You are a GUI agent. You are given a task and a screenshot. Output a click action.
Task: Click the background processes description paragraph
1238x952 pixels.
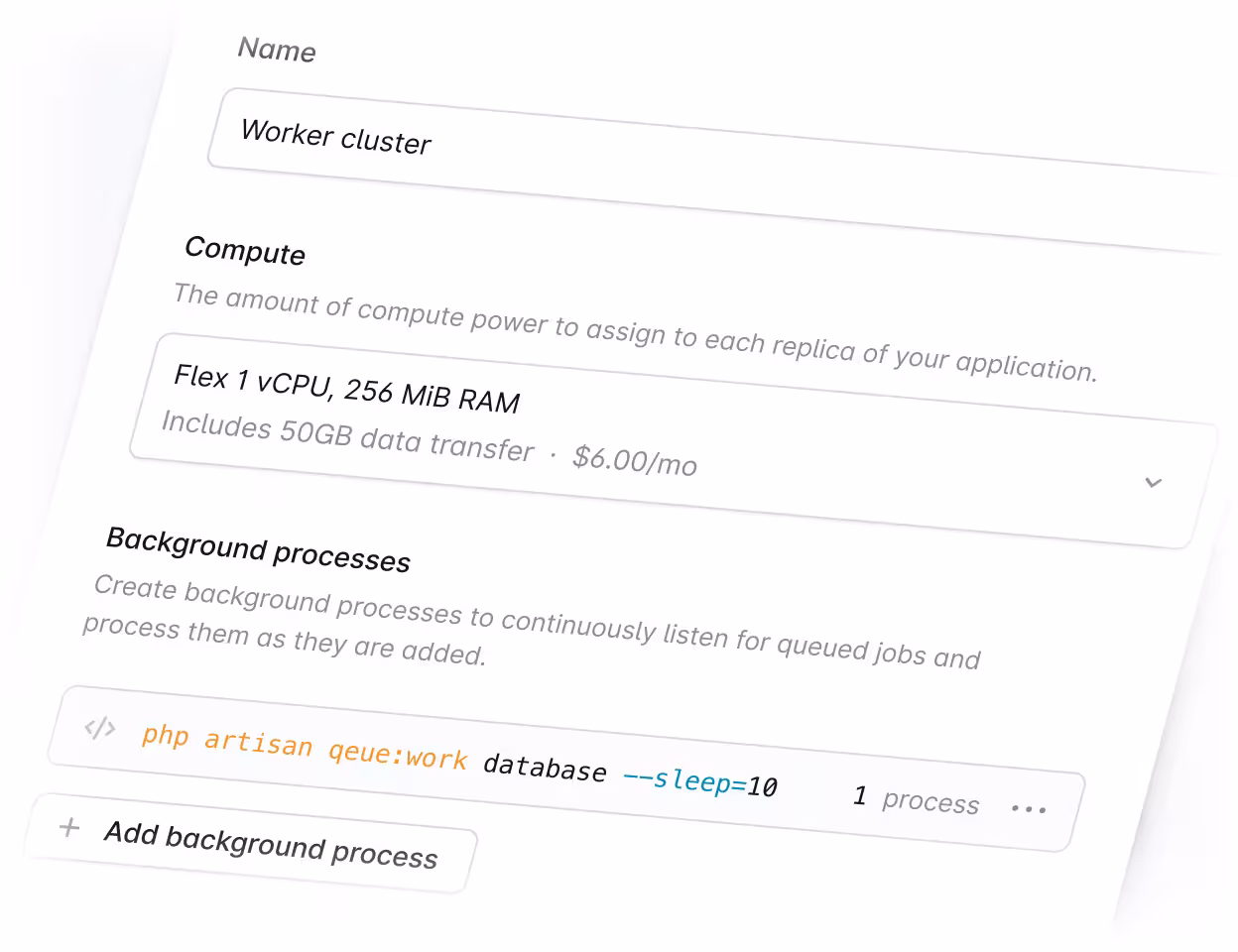526,622
